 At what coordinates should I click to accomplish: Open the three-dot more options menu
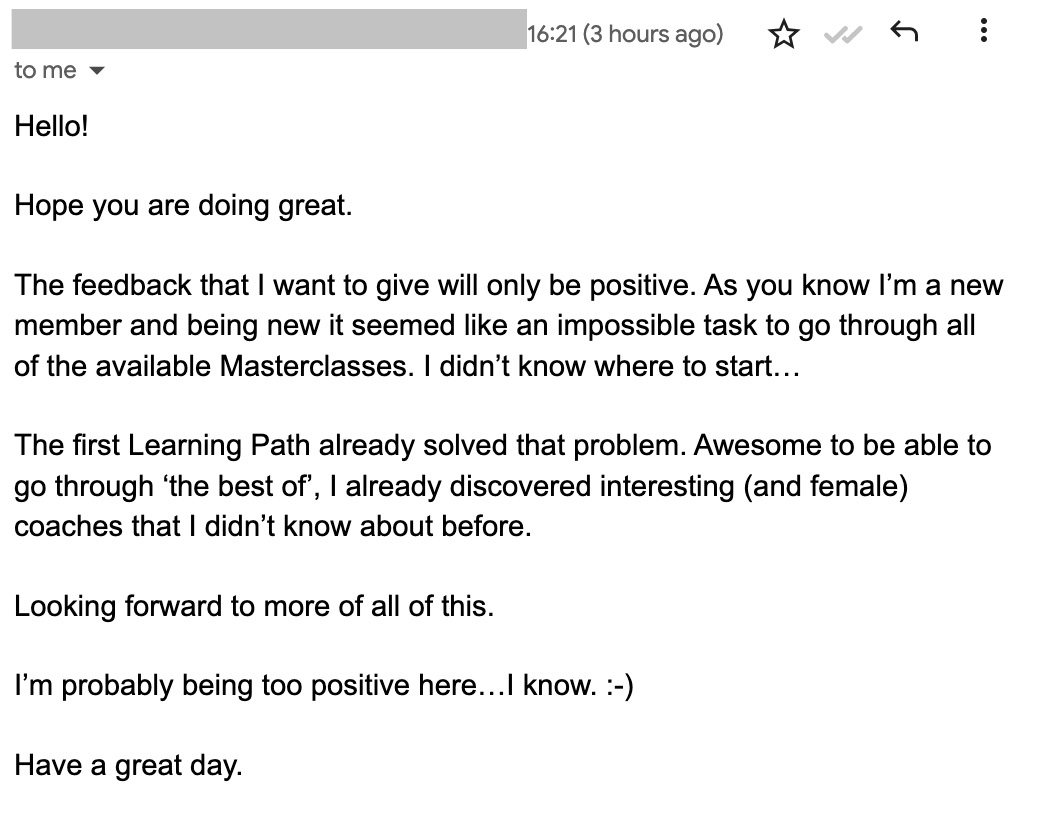(x=983, y=31)
